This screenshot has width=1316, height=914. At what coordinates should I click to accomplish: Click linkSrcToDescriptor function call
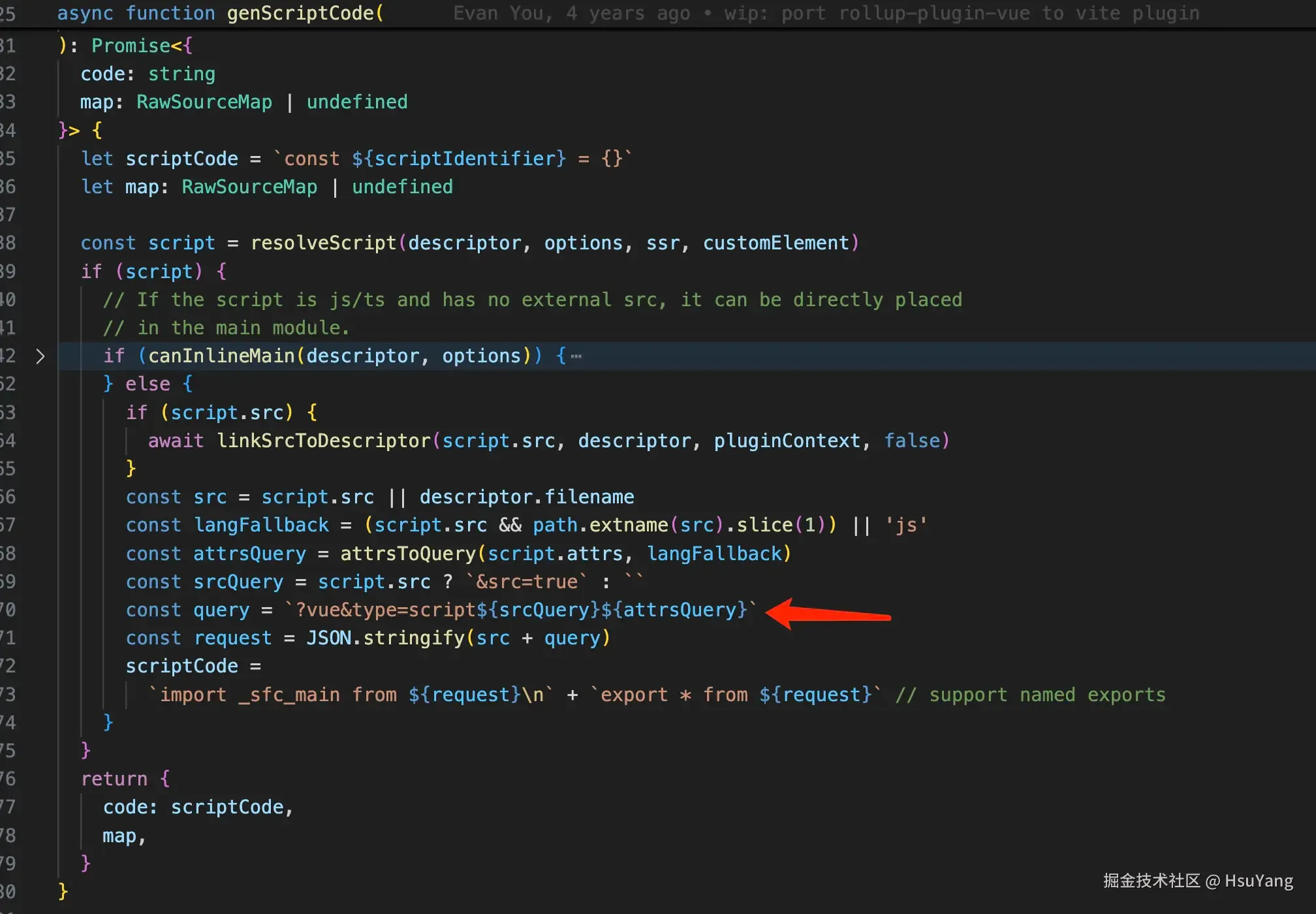(323, 441)
